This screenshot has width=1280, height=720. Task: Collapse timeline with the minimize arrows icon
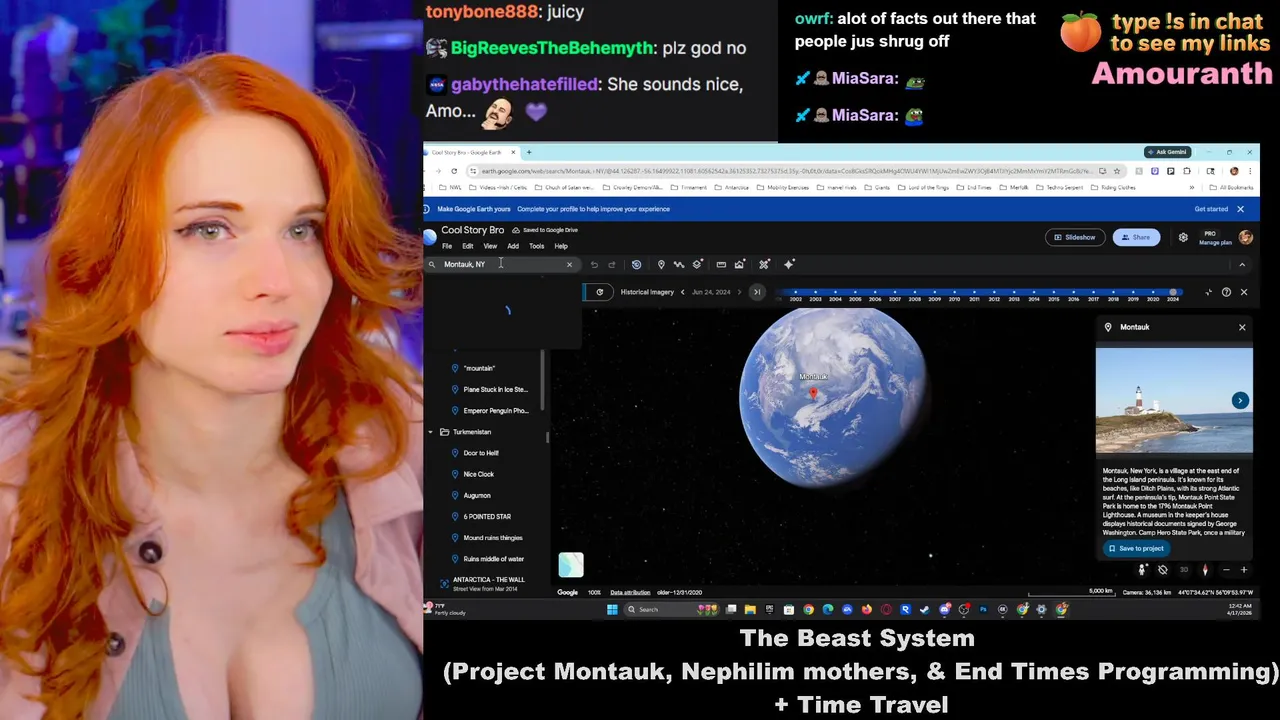click(x=1208, y=292)
